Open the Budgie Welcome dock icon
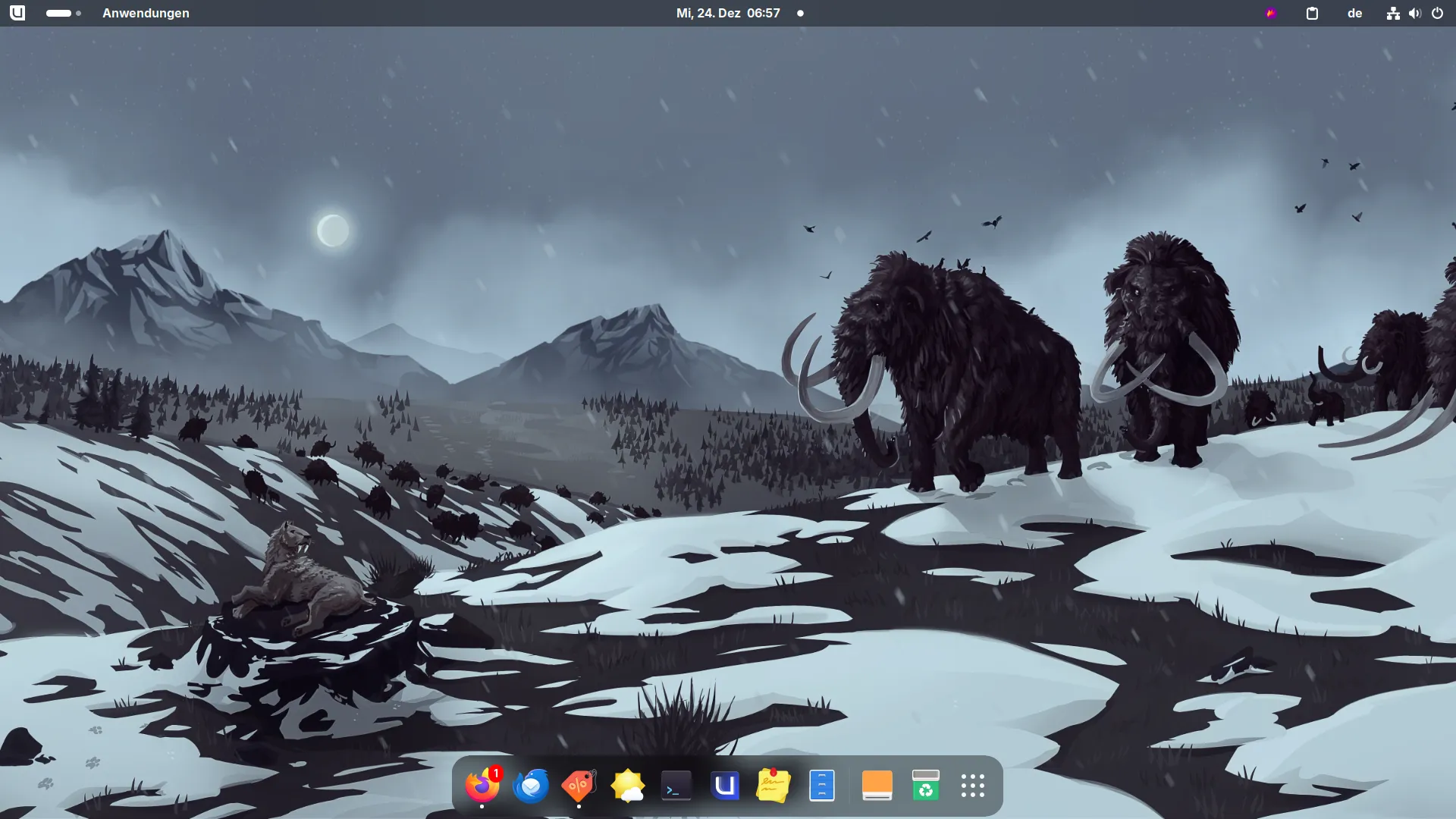The width and height of the screenshot is (1456, 819). [725, 786]
